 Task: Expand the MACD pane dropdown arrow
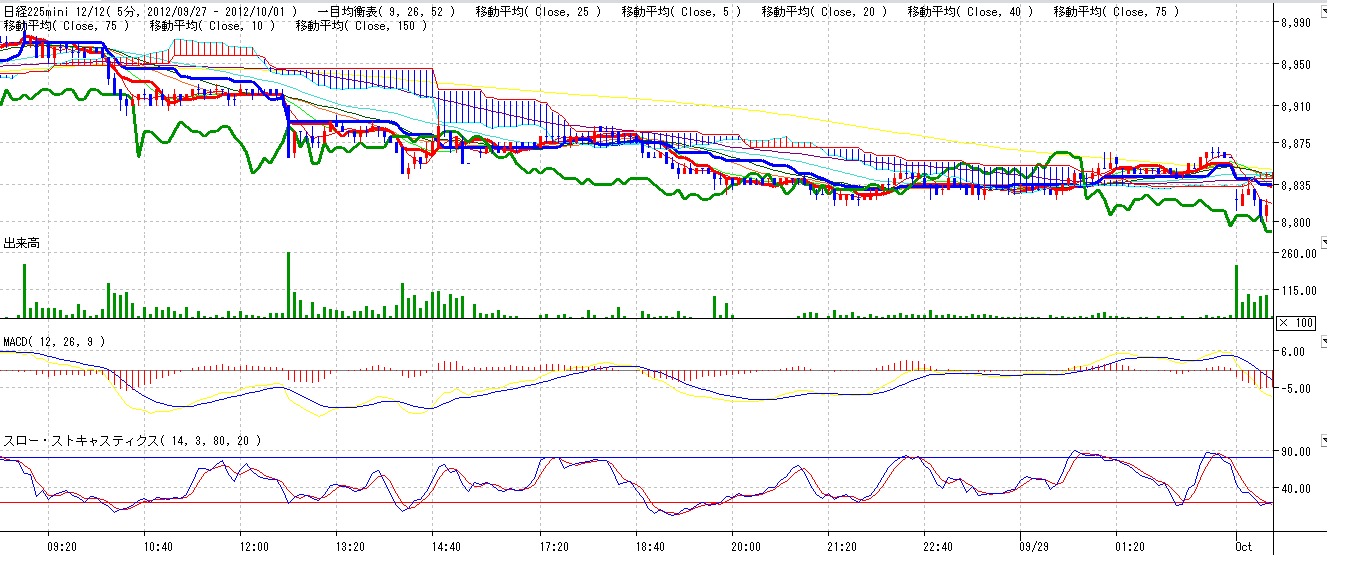coord(1326,341)
